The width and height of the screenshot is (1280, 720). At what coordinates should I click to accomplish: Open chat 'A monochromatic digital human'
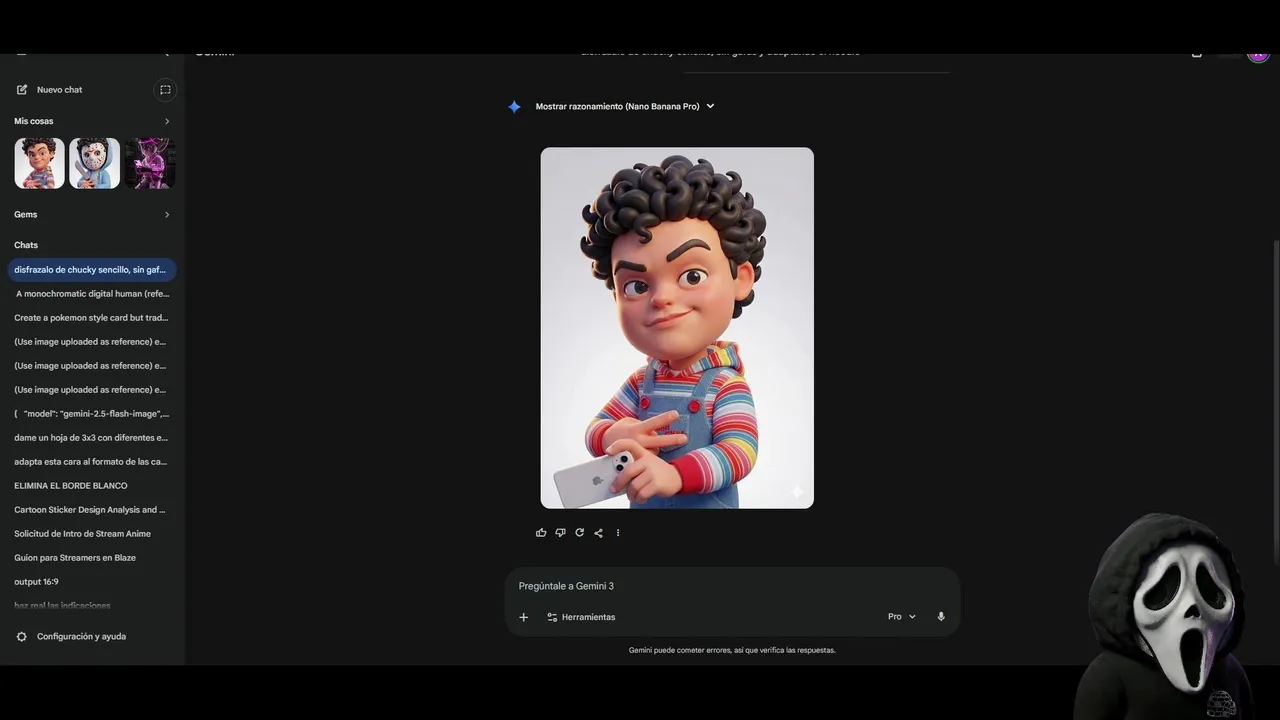92,294
